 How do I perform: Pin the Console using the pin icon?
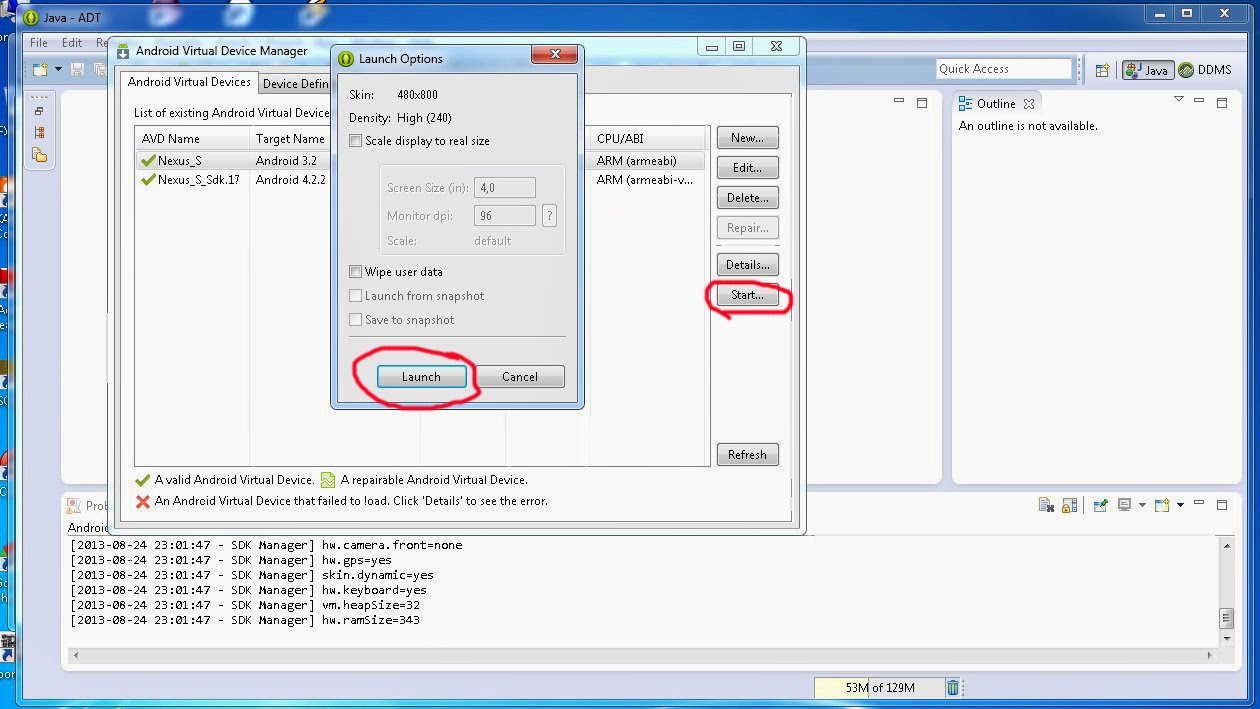click(1100, 504)
